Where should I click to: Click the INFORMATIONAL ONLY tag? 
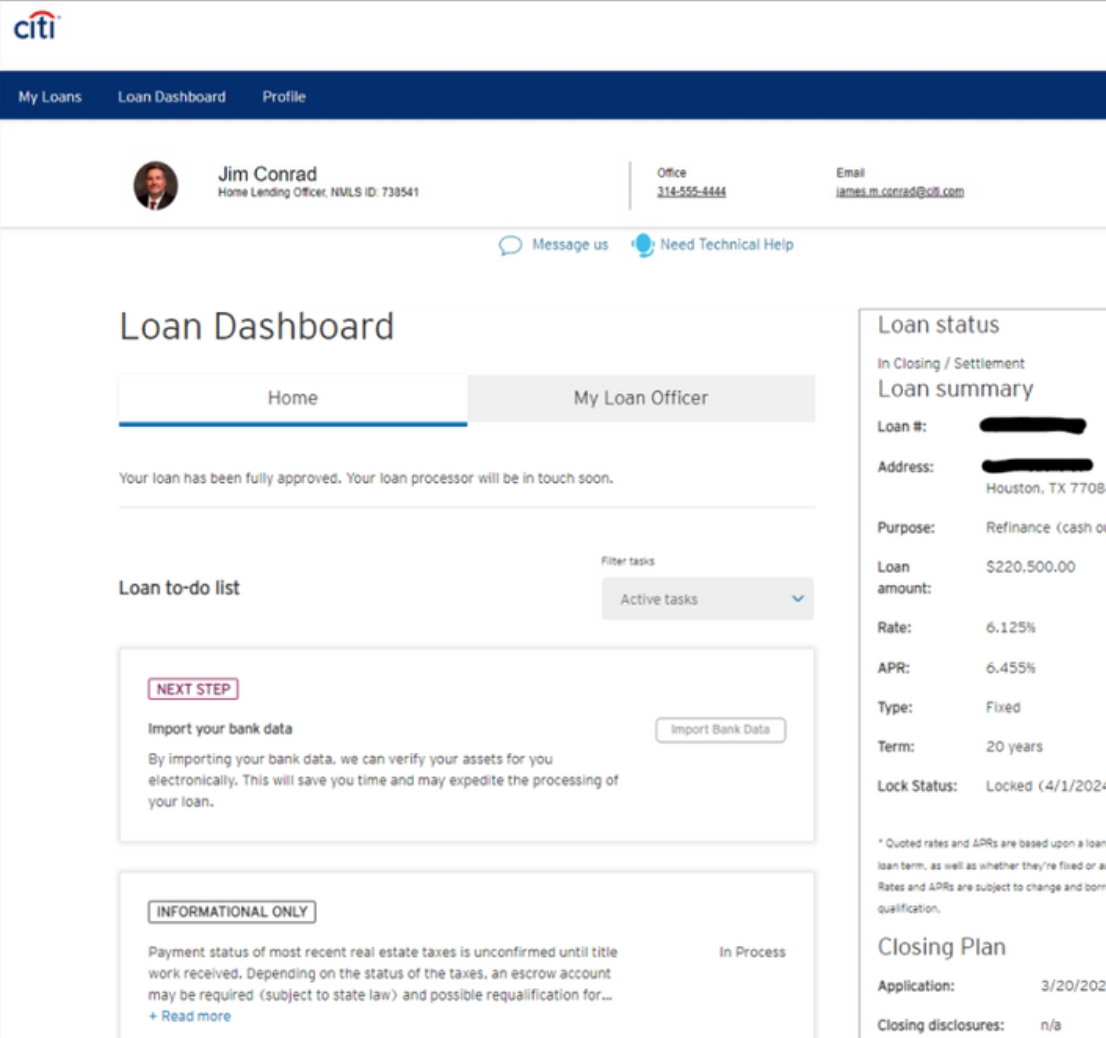(x=232, y=912)
